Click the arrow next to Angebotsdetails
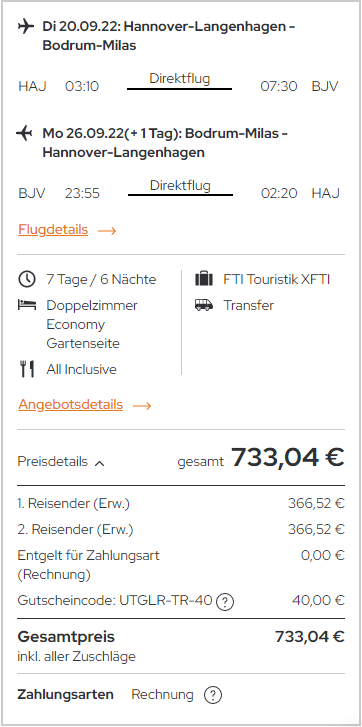This screenshot has width=362, height=727. (x=142, y=406)
